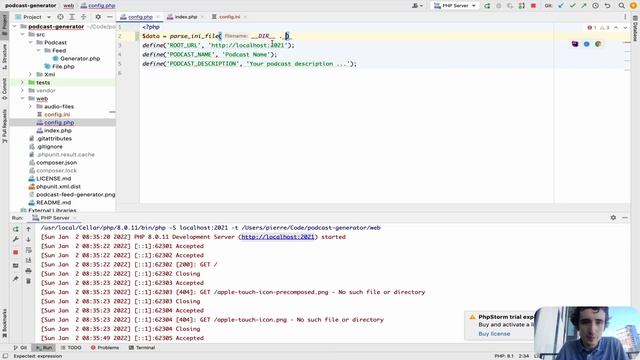Click the collapse all icon in Project panel
The height and width of the screenshot is (360, 640).
[83, 17]
